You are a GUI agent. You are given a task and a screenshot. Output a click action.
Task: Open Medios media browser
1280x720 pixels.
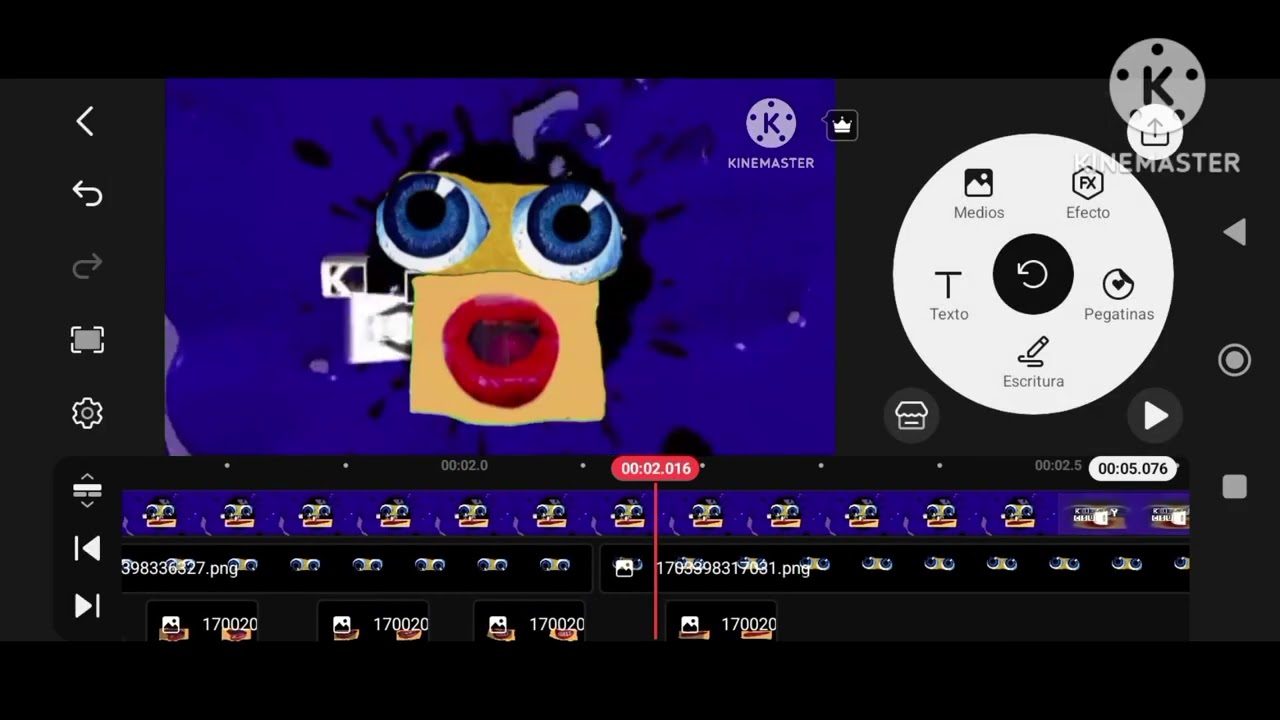[x=978, y=194]
